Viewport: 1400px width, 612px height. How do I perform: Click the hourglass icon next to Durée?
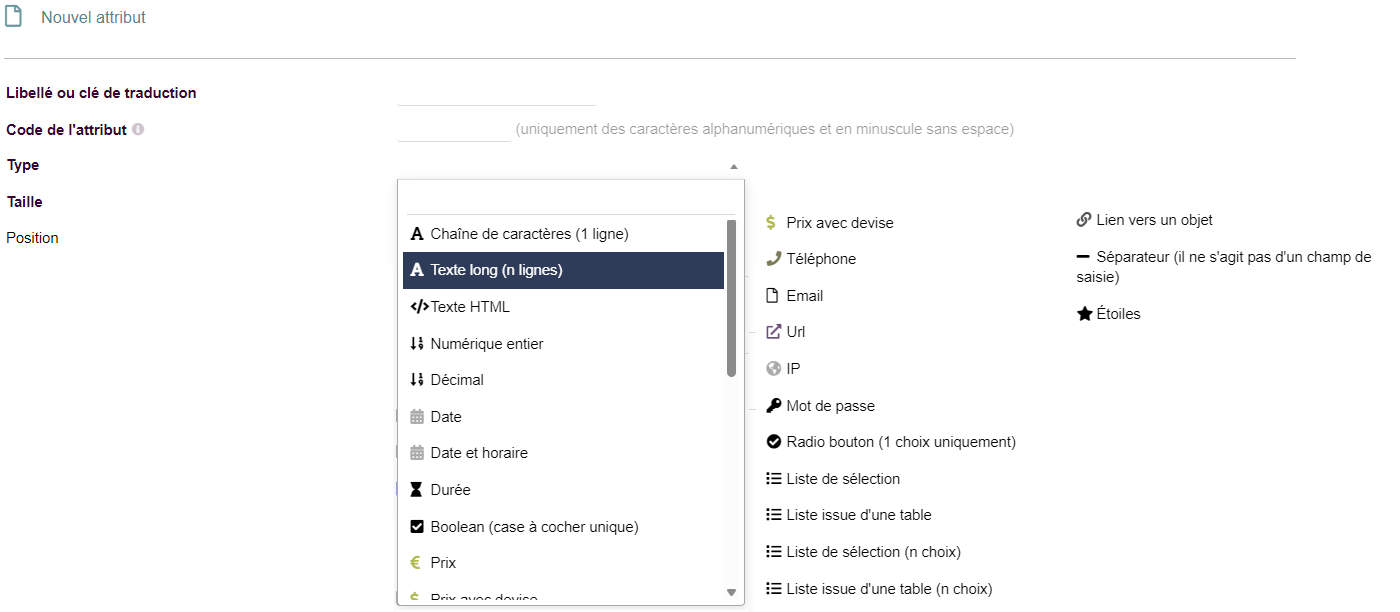pos(417,490)
